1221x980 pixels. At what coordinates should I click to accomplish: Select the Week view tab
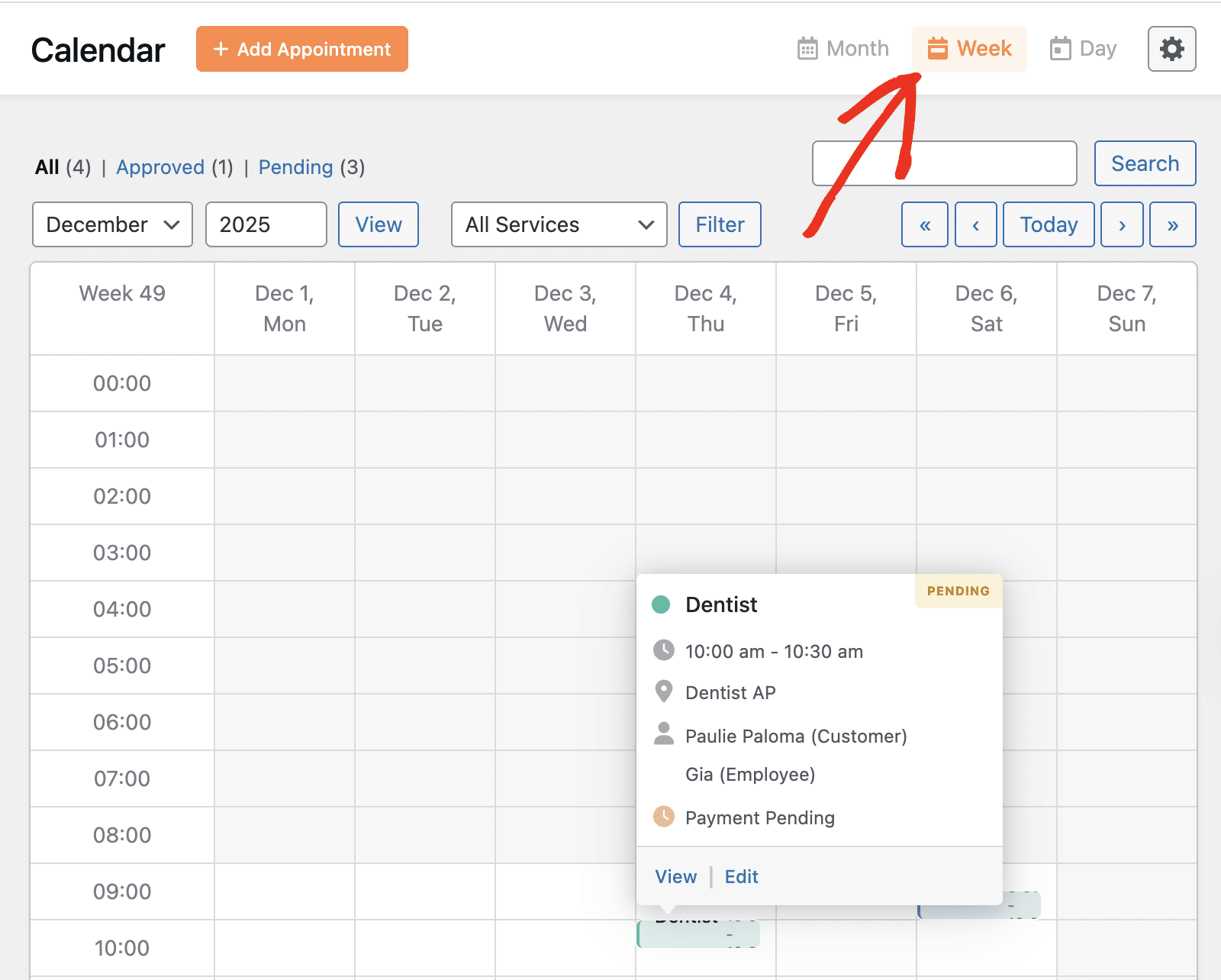[969, 49]
